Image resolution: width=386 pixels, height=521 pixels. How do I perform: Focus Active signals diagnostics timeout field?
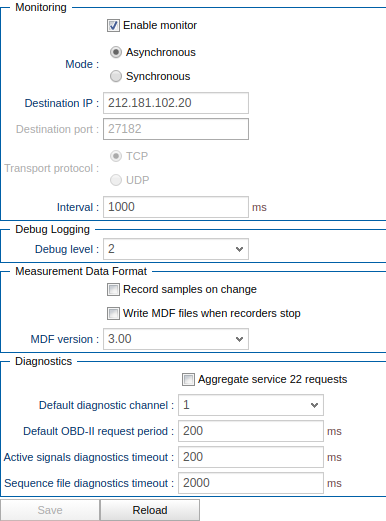tap(251, 457)
